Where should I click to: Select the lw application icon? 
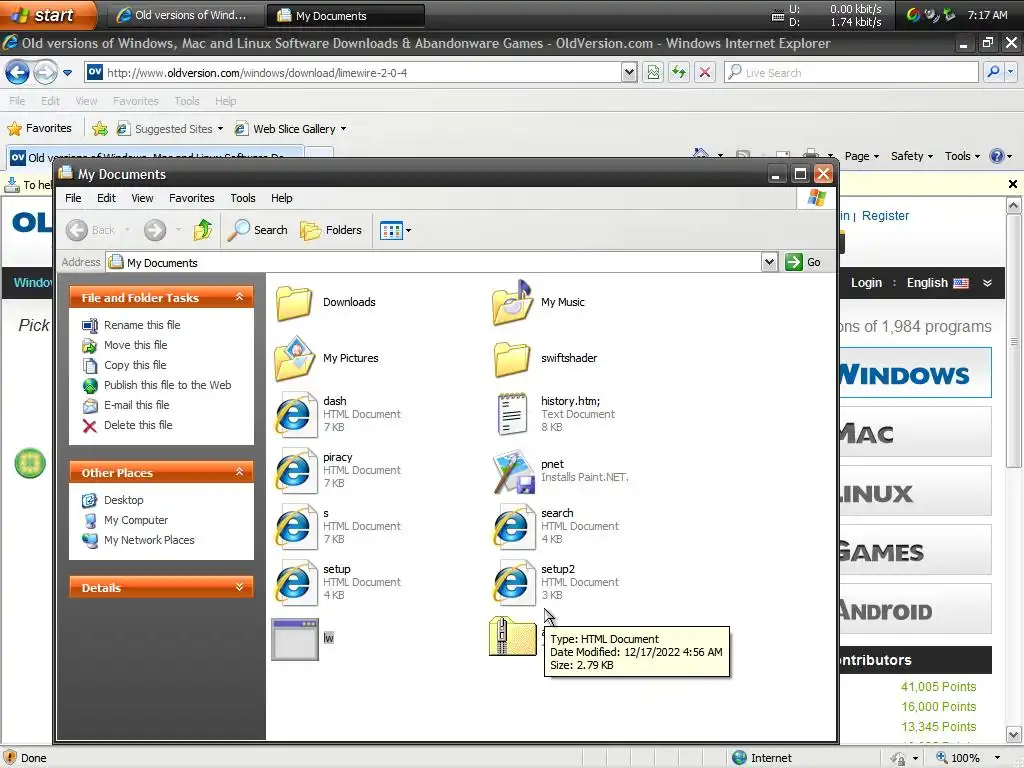(x=295, y=639)
